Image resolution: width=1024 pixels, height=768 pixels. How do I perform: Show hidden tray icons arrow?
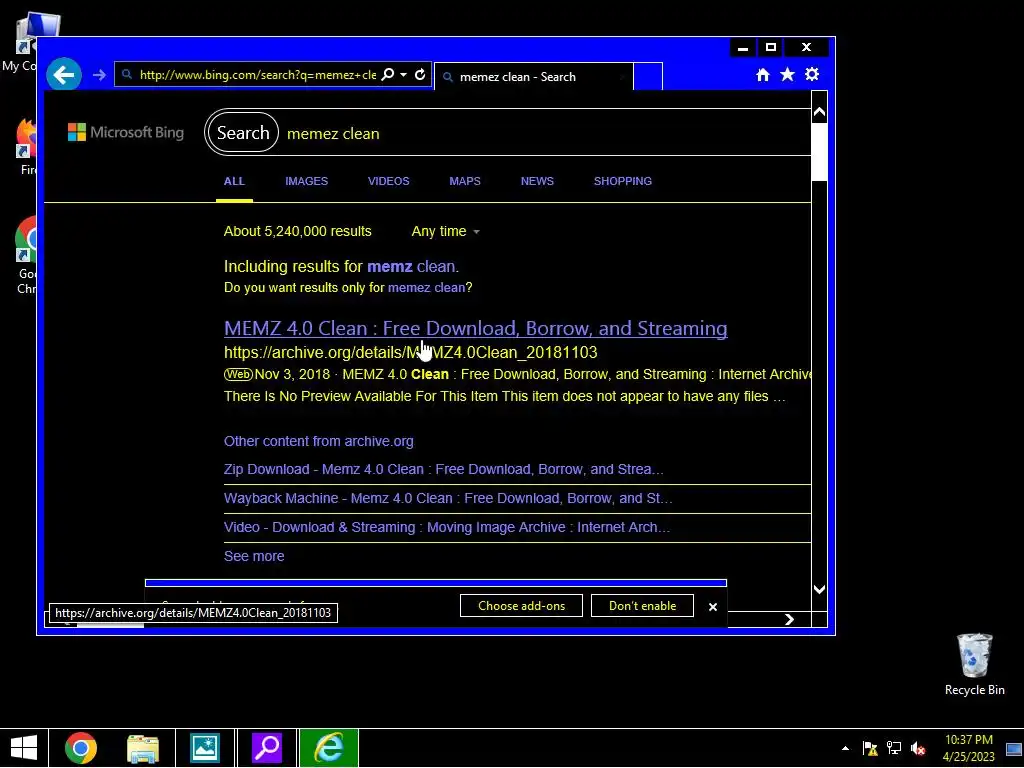click(846, 748)
